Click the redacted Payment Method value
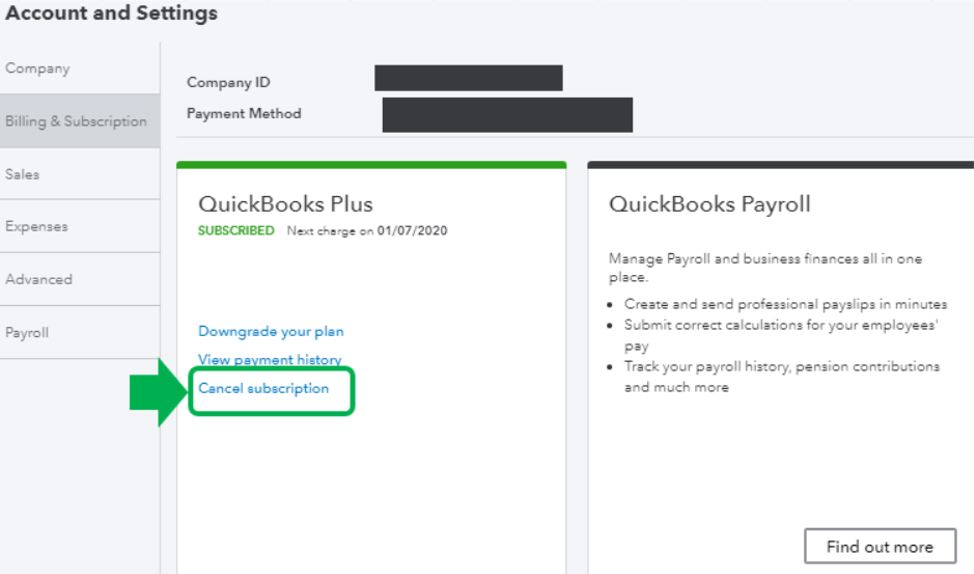 tap(507, 114)
